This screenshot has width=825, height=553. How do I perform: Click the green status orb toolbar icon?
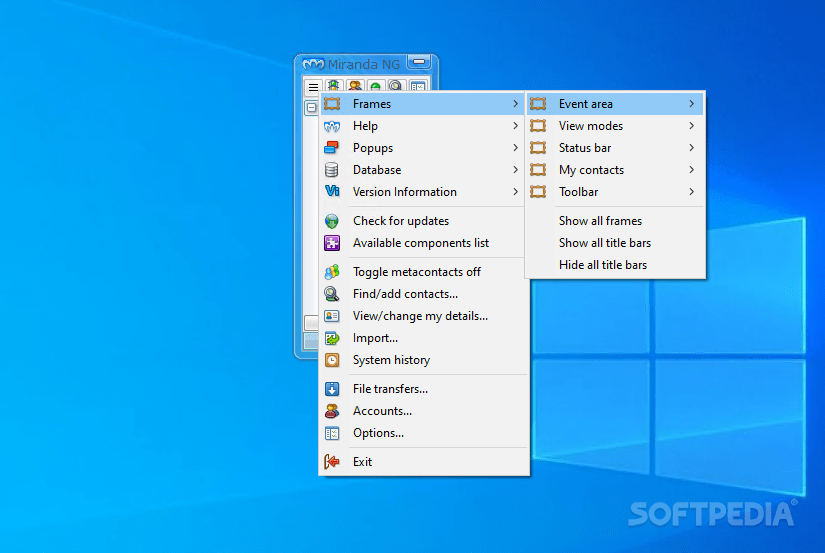point(375,86)
